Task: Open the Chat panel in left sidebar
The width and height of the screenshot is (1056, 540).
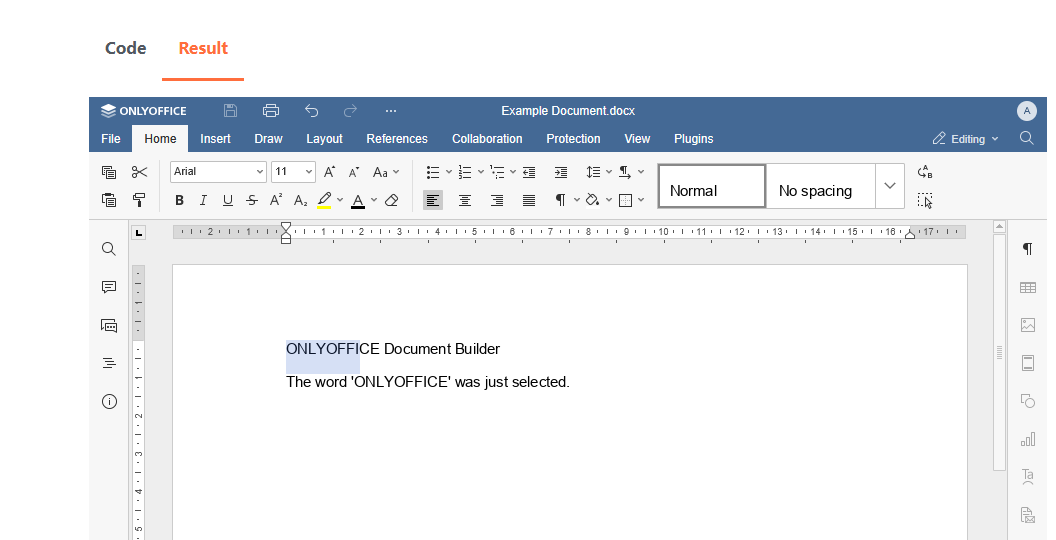Action: (x=108, y=326)
